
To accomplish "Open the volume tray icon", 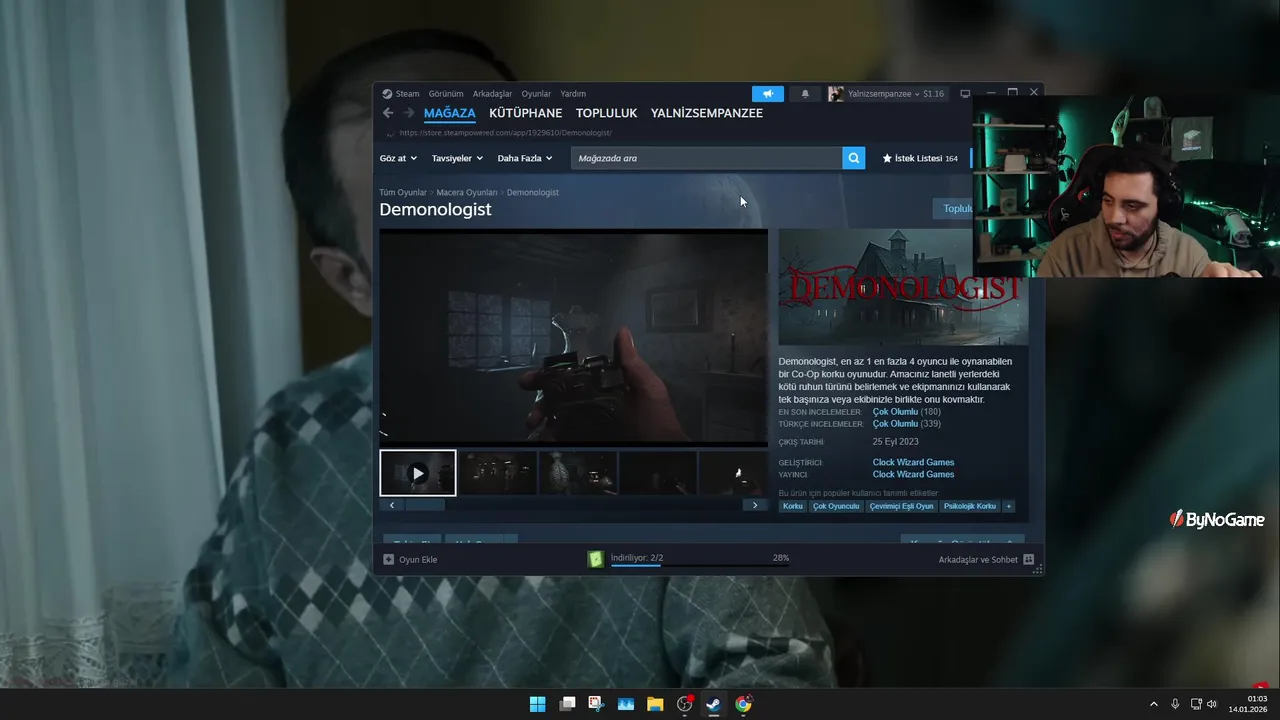I will click(1212, 704).
